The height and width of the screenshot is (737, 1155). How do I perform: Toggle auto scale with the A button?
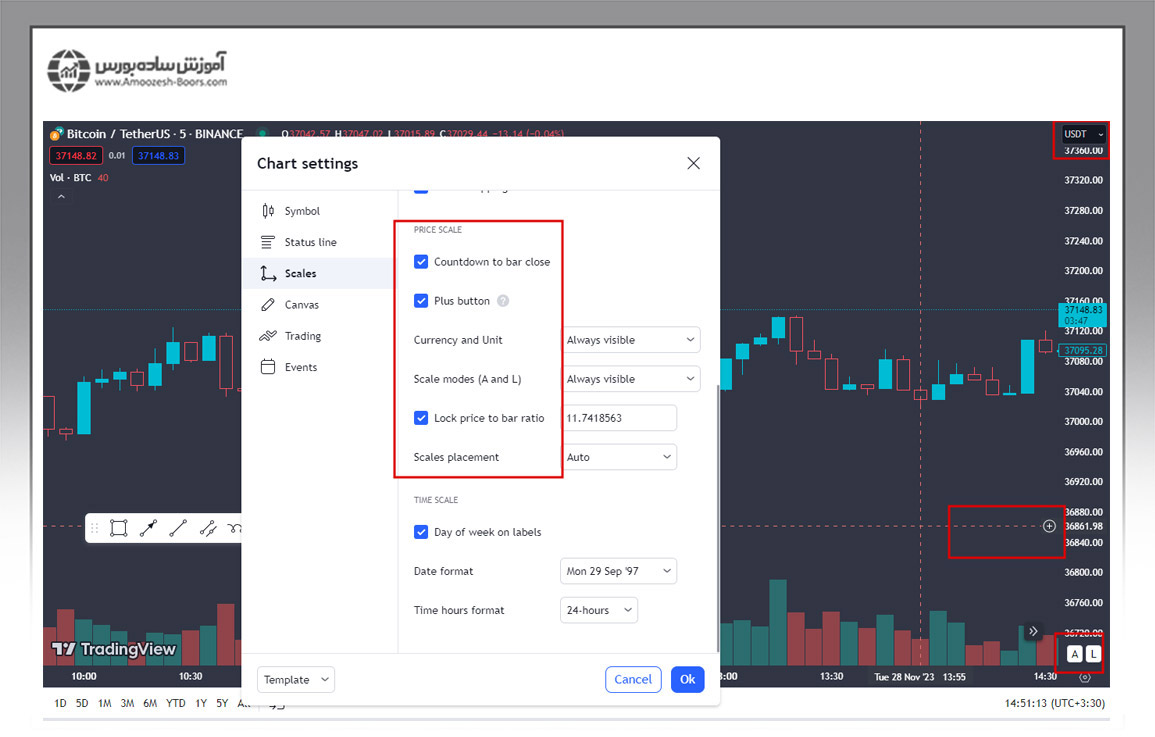tap(1074, 654)
